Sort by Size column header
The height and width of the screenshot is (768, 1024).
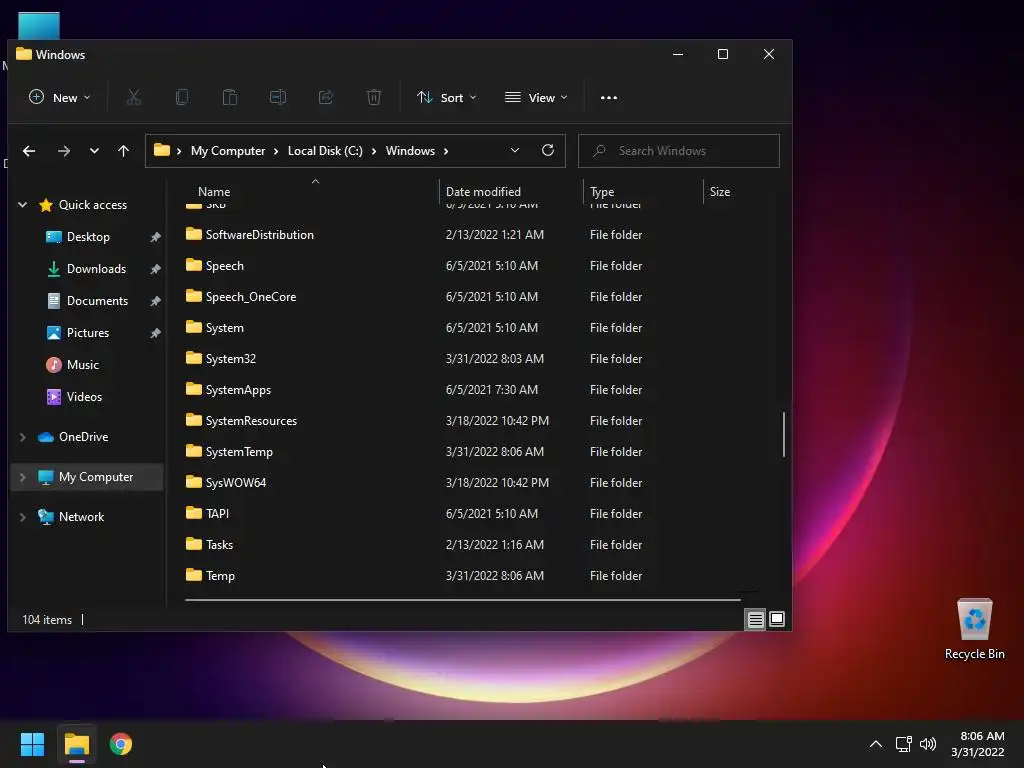click(x=720, y=191)
